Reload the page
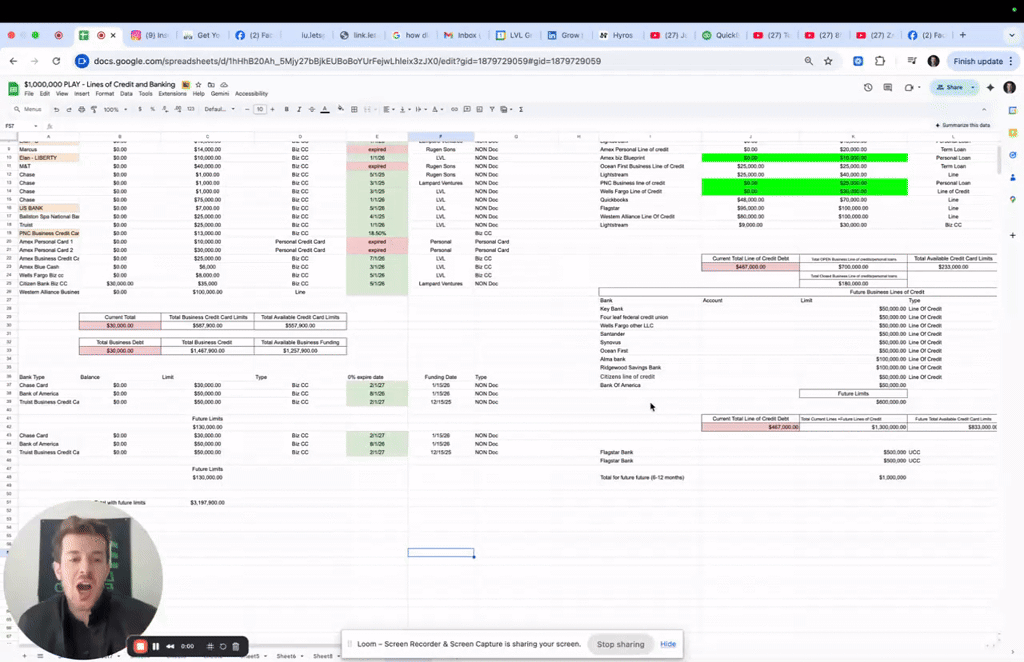This screenshot has width=1024, height=662. 56,61
